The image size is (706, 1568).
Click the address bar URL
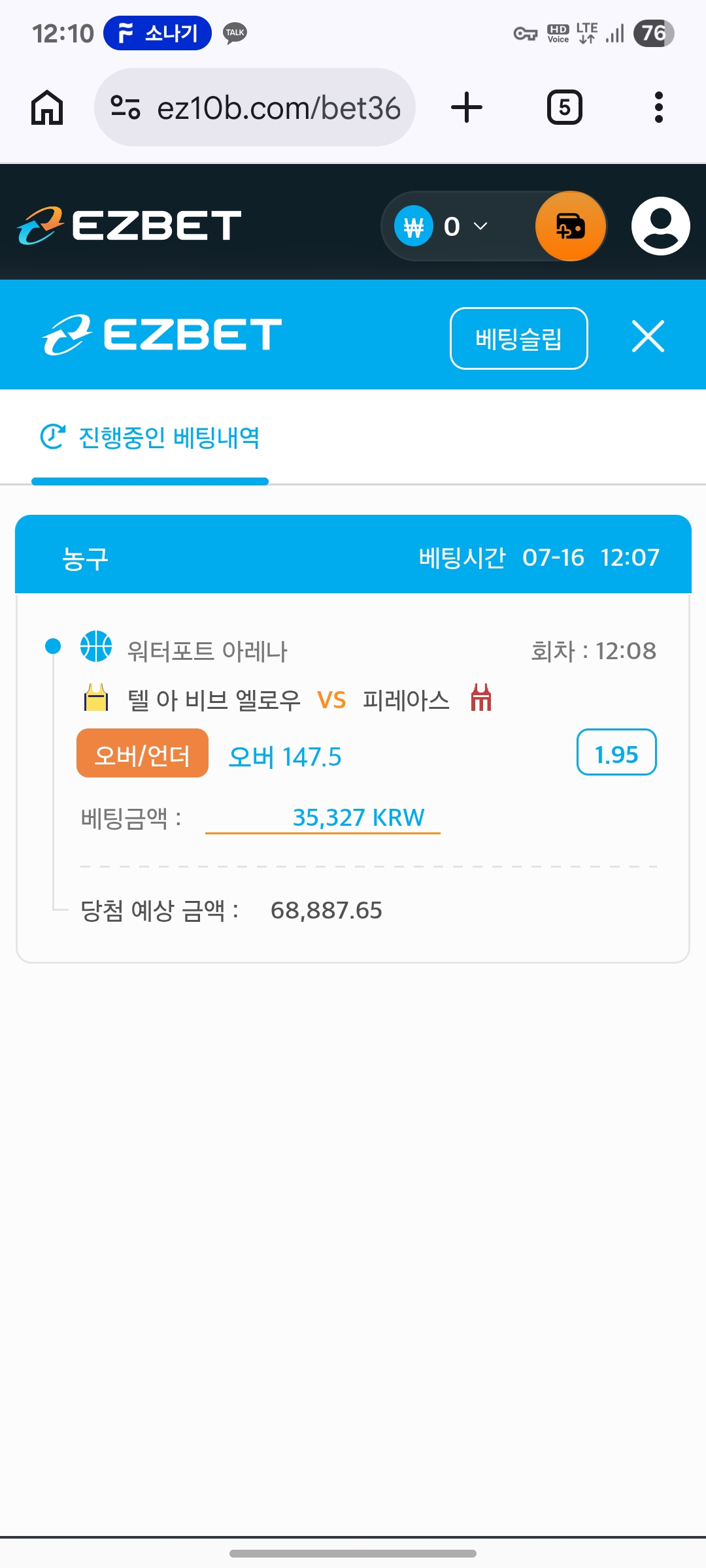point(278,108)
